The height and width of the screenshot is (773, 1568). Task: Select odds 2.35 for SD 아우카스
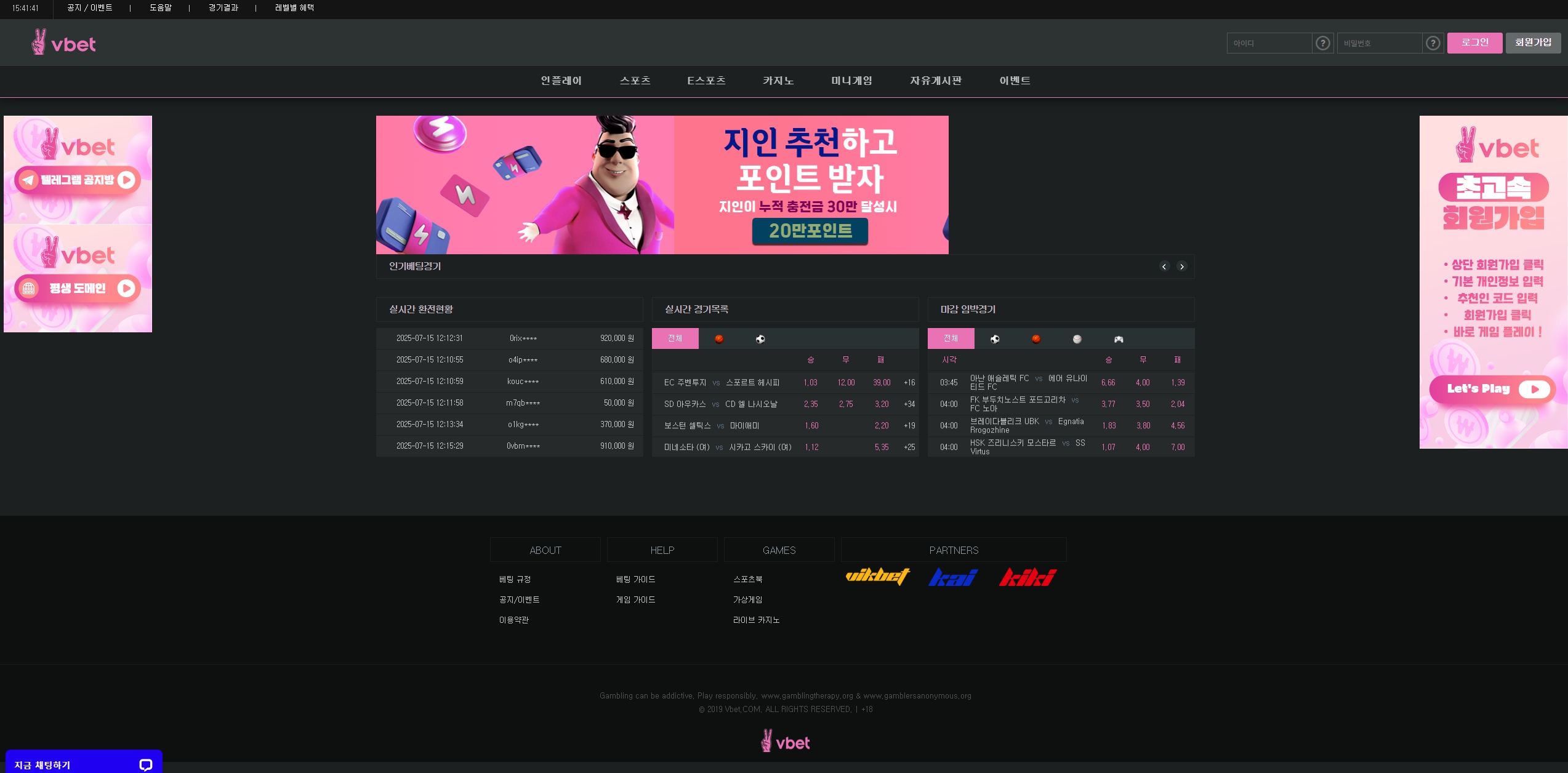click(x=811, y=404)
